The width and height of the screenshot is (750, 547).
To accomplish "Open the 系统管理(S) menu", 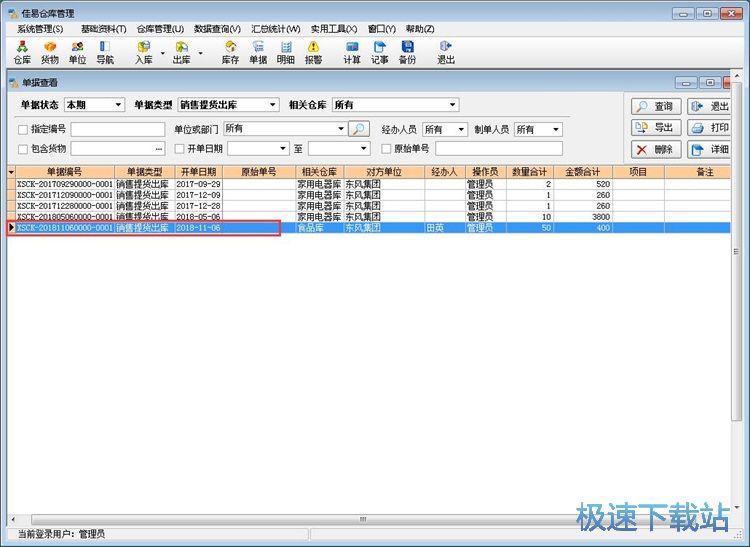I will (40, 29).
